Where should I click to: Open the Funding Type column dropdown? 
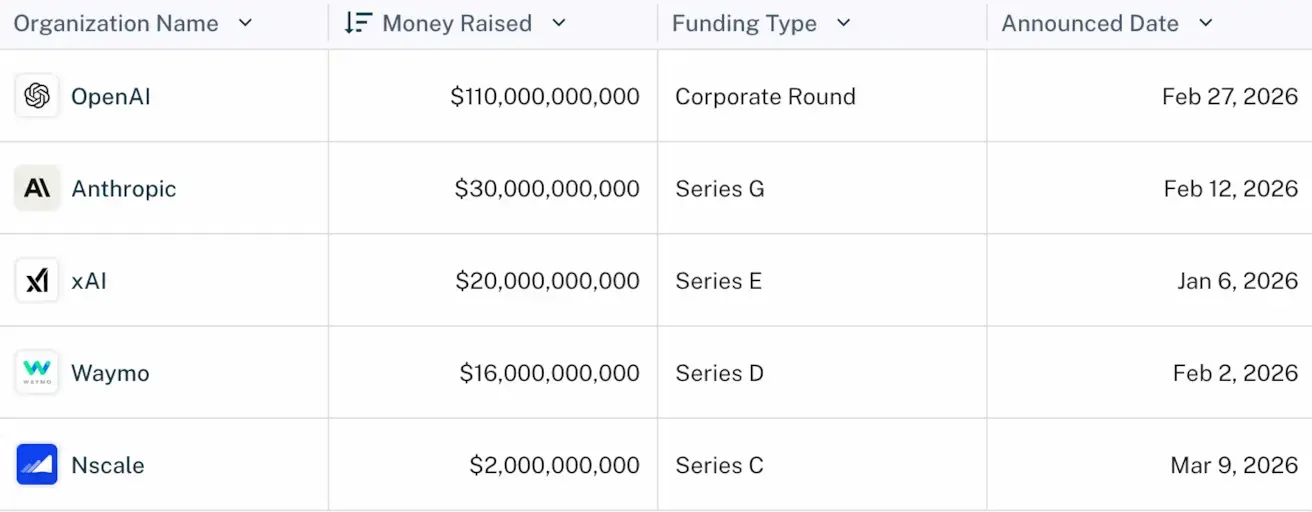click(x=843, y=23)
